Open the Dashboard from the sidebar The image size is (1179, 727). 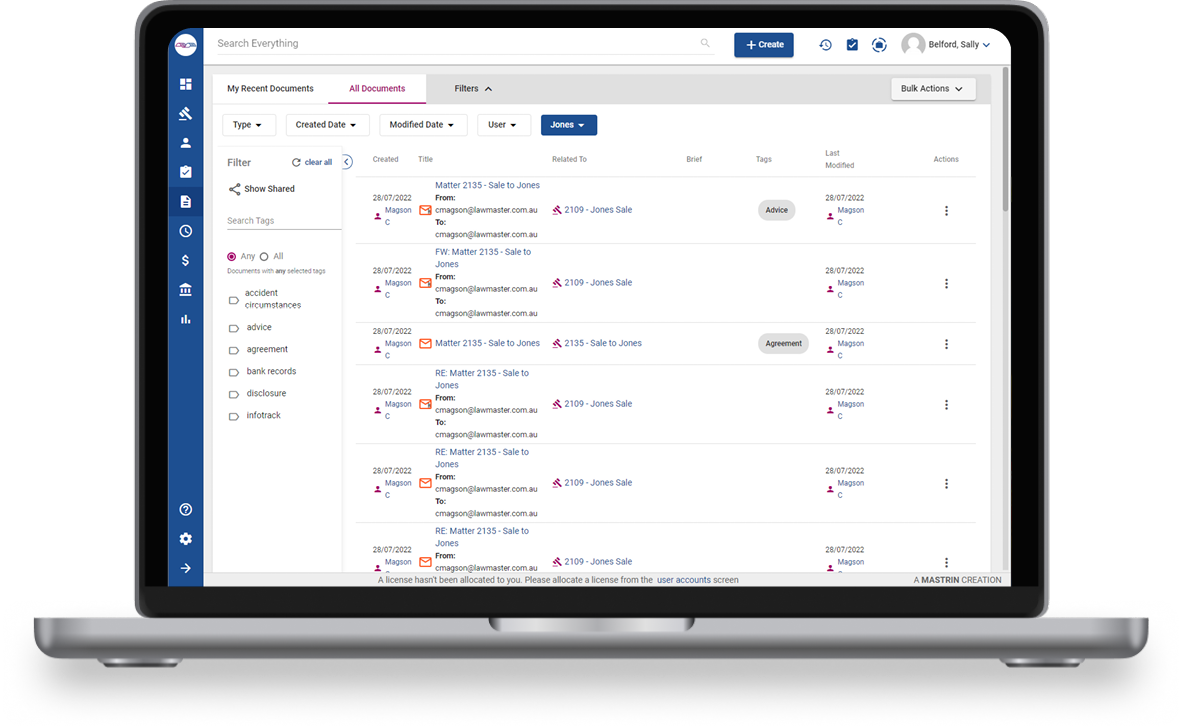click(x=185, y=84)
